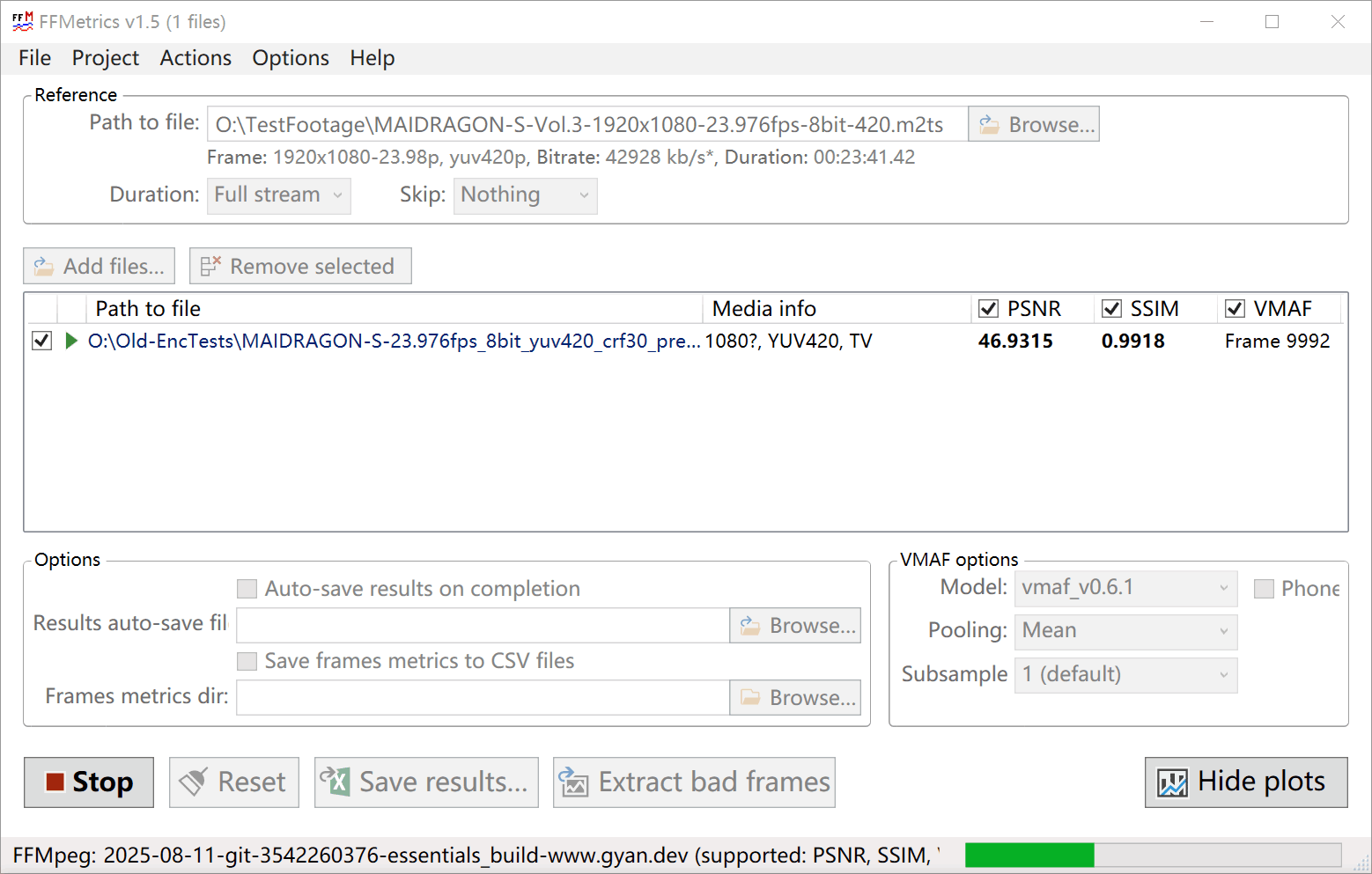This screenshot has height=874, width=1372.
Task: Click the FFMetrics app logo in title bar
Action: click(x=22, y=22)
